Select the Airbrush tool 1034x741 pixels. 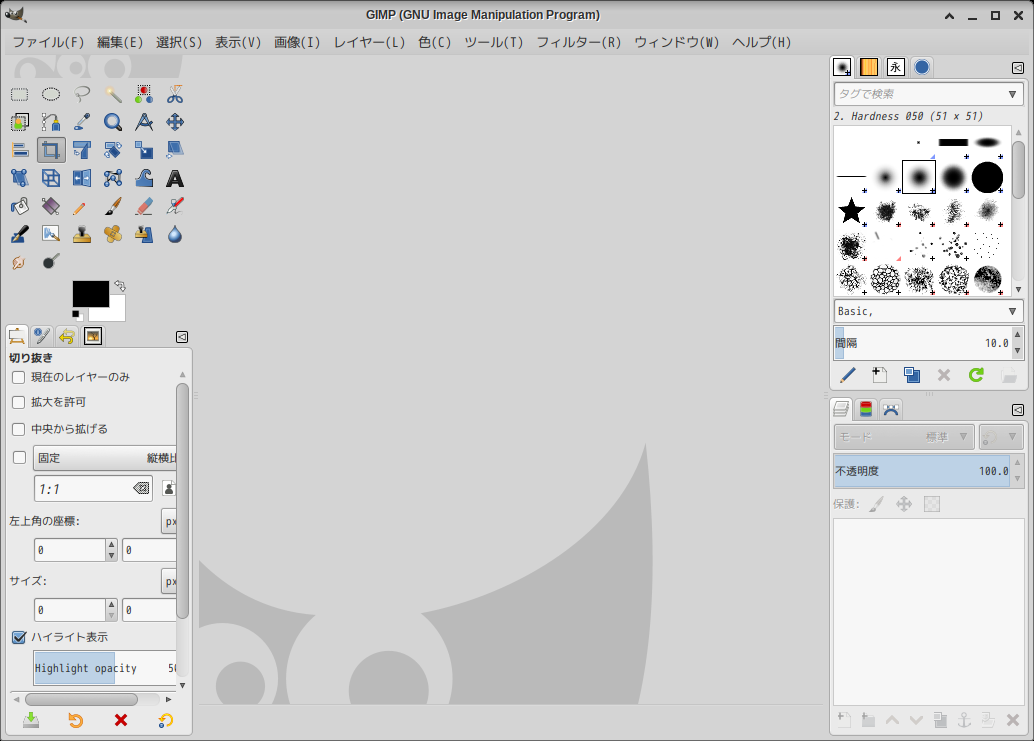(175, 206)
